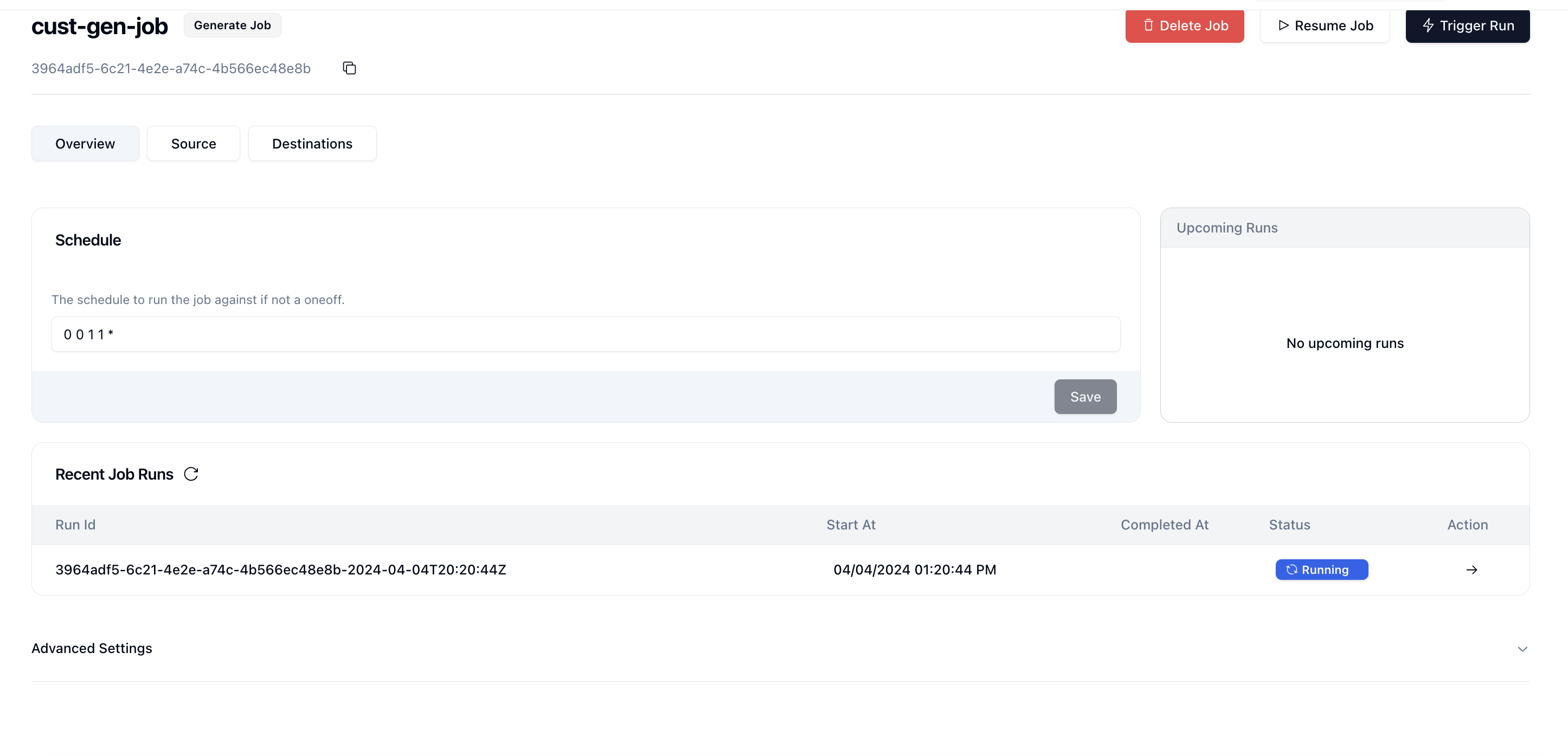Open the Source tab
Viewport: 1568px width, 756px height.
194,144
